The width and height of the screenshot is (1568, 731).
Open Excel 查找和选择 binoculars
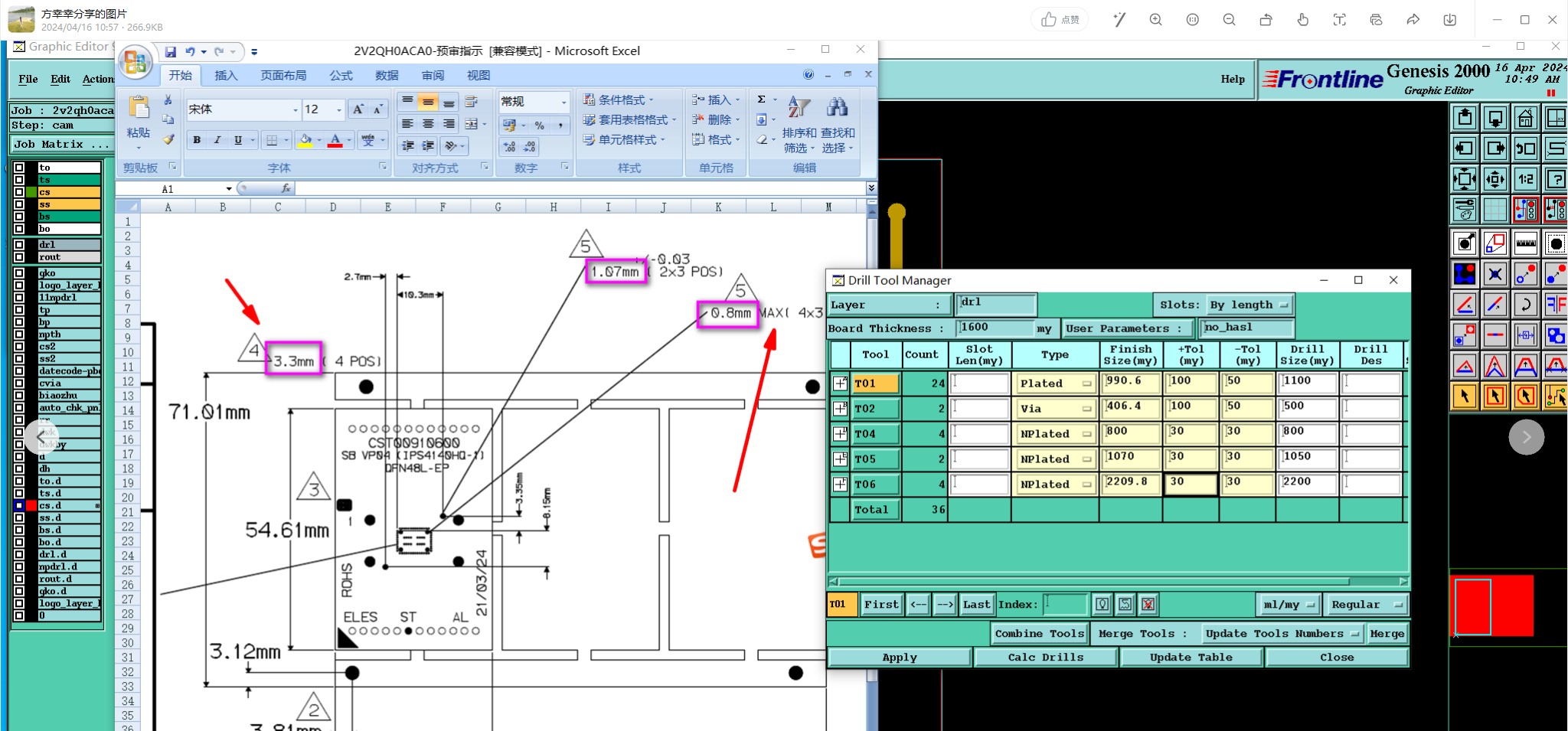pos(838,123)
